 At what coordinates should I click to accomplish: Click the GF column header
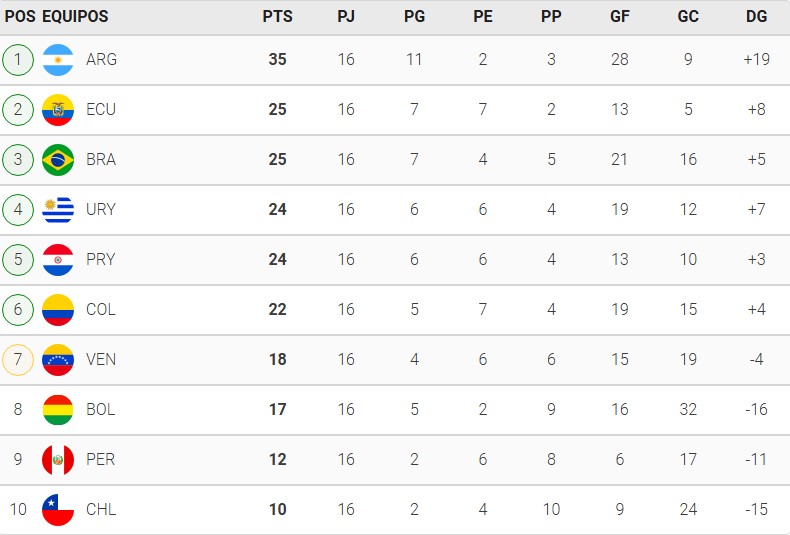pos(620,17)
